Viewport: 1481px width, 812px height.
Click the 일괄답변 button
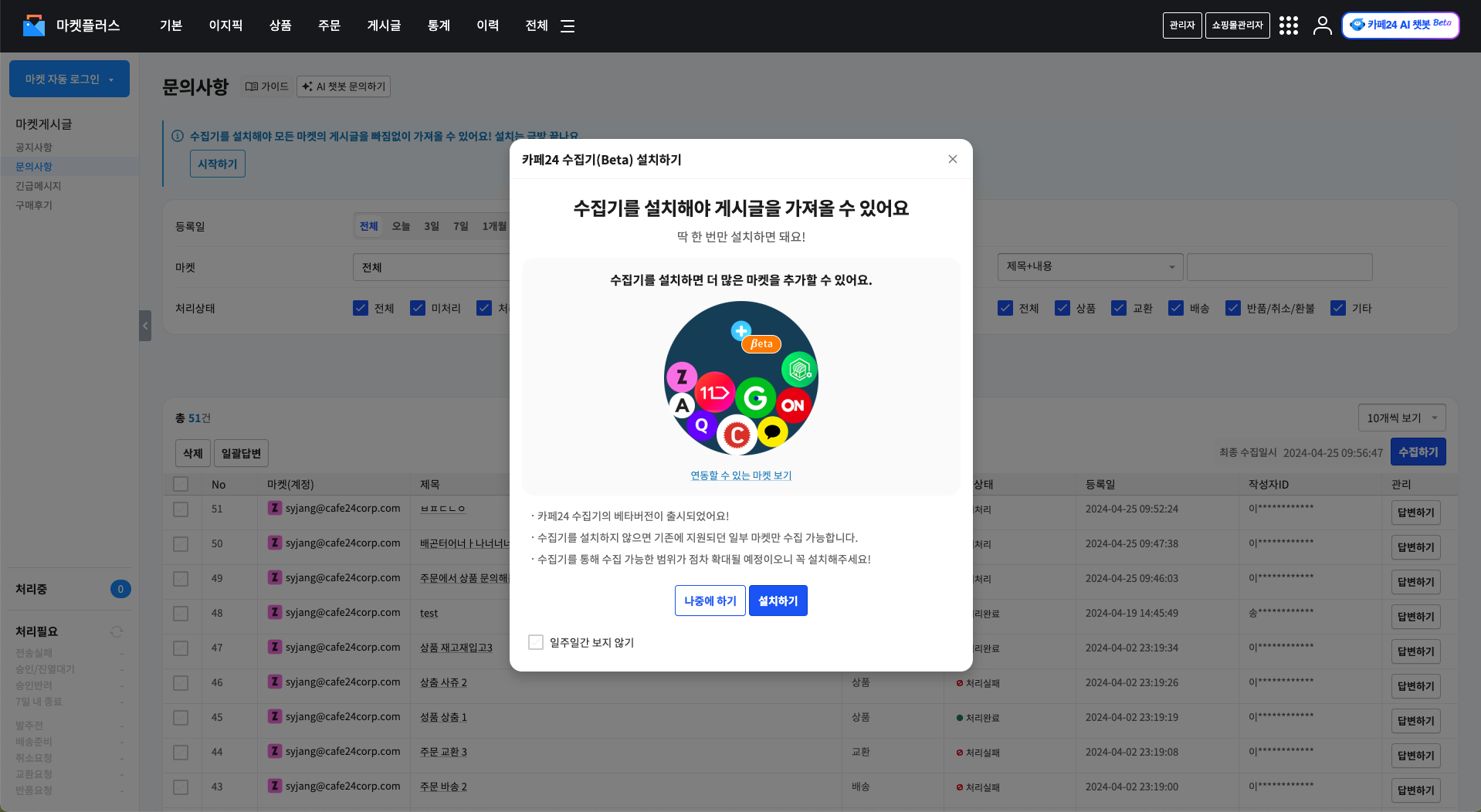tap(241, 453)
